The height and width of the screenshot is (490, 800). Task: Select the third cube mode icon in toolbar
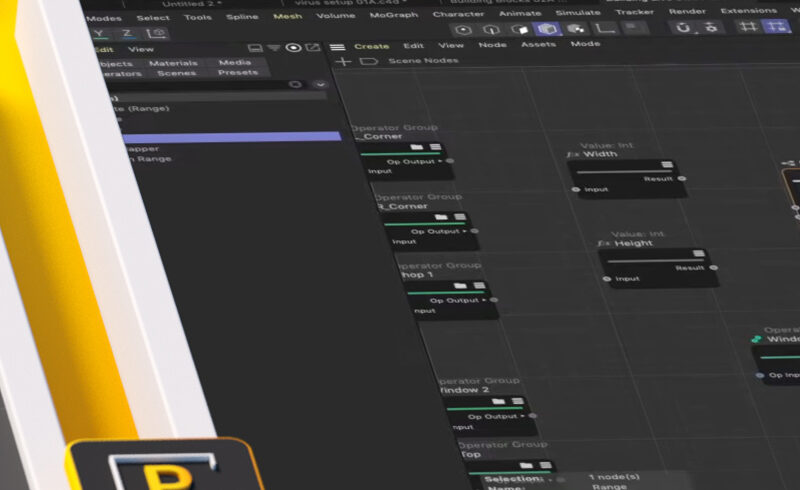coord(519,29)
